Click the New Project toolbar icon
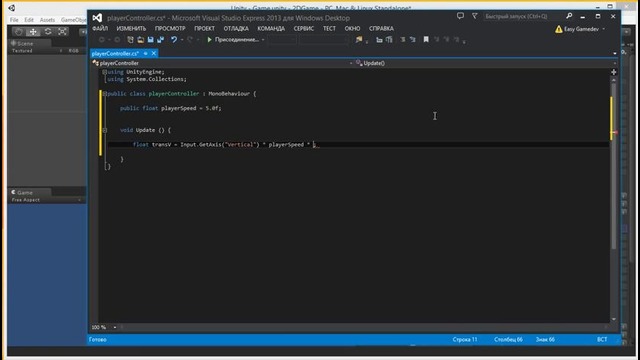This screenshot has height=360, width=640. coord(130,40)
